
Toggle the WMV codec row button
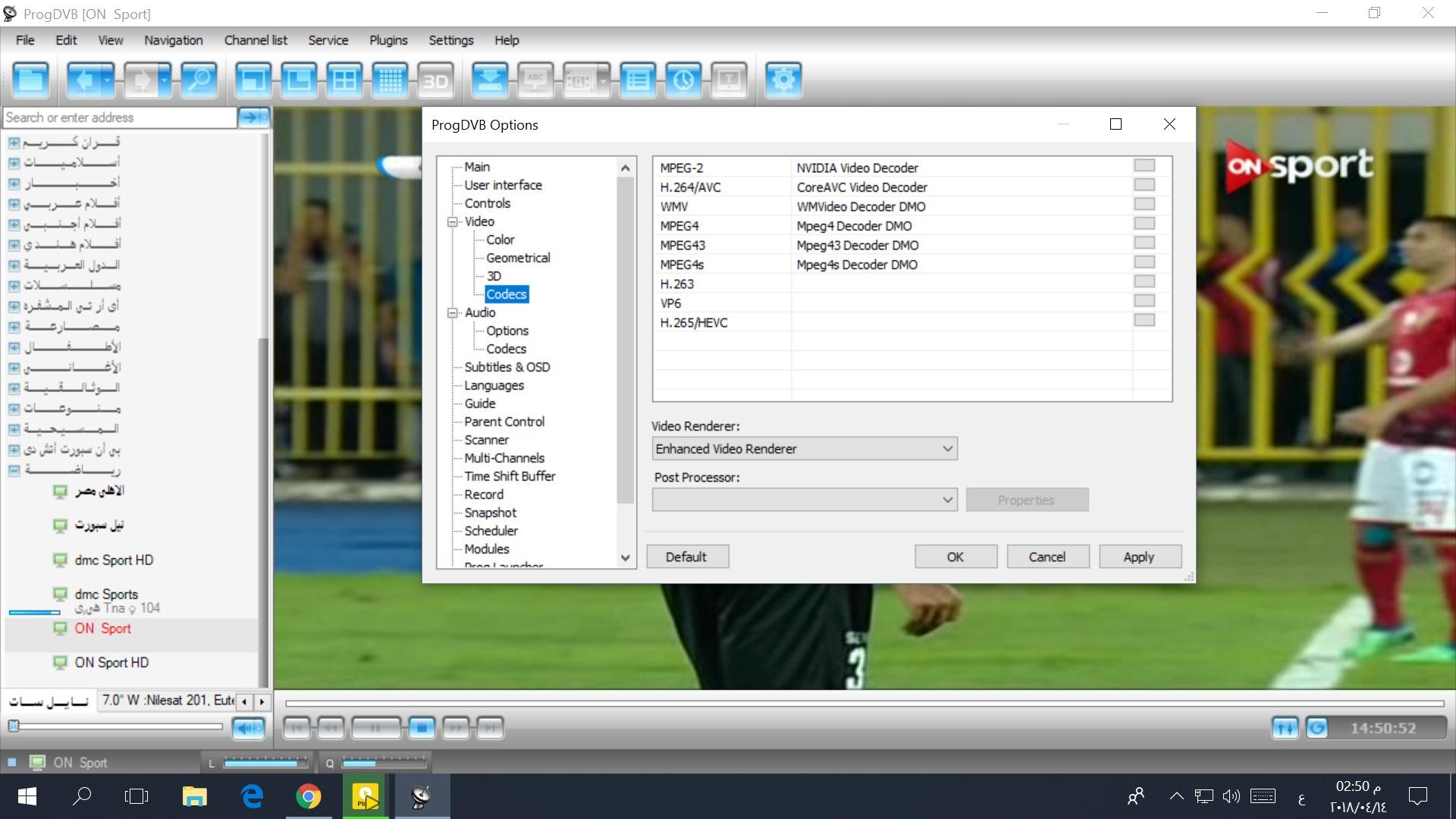[x=1144, y=204]
